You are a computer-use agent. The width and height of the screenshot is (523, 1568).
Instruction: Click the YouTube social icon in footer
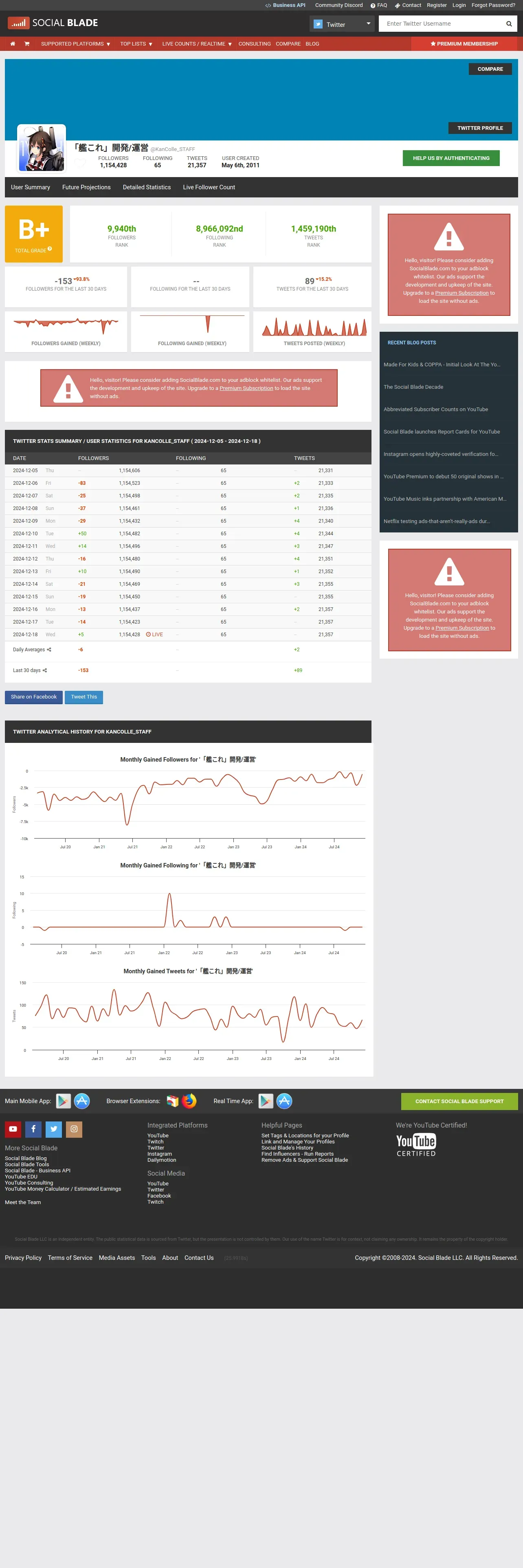pos(13,1129)
